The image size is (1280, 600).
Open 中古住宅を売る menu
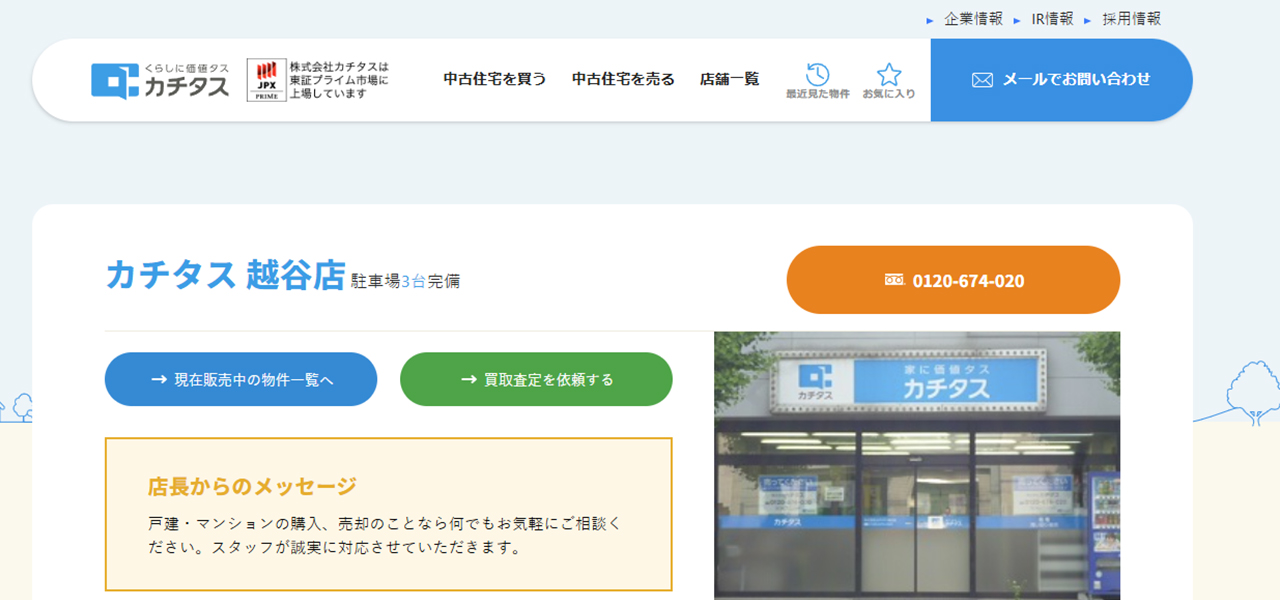pos(623,79)
